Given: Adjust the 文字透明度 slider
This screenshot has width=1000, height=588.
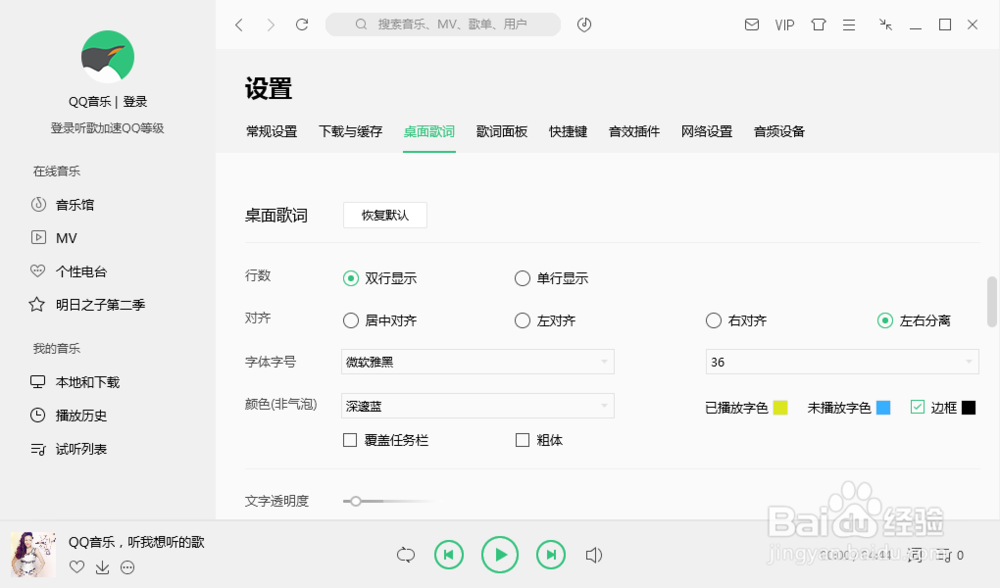Looking at the screenshot, I should (x=358, y=501).
